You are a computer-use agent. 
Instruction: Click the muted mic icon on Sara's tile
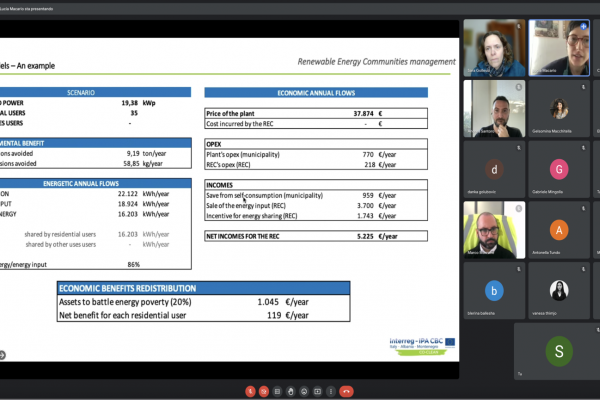coord(518,26)
